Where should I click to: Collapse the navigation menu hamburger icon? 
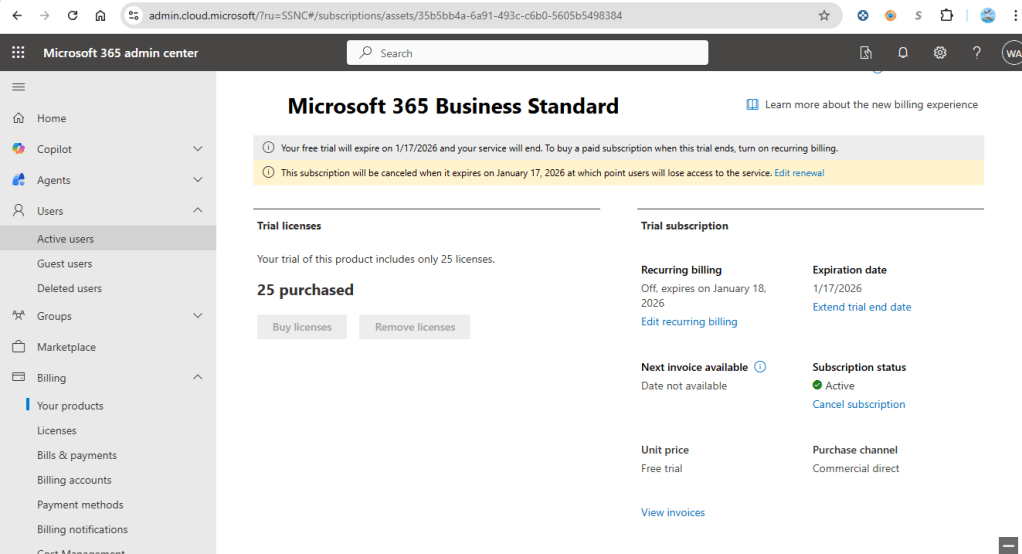pos(18,87)
